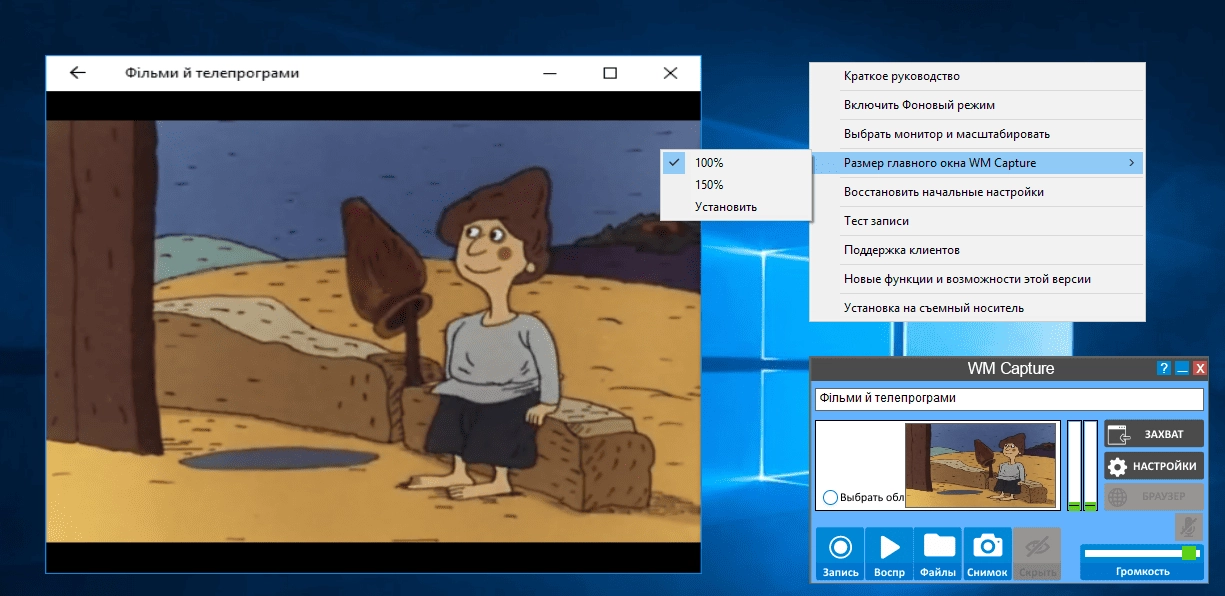Click the Громкость label button
The image size is (1225, 596).
[1142, 572]
